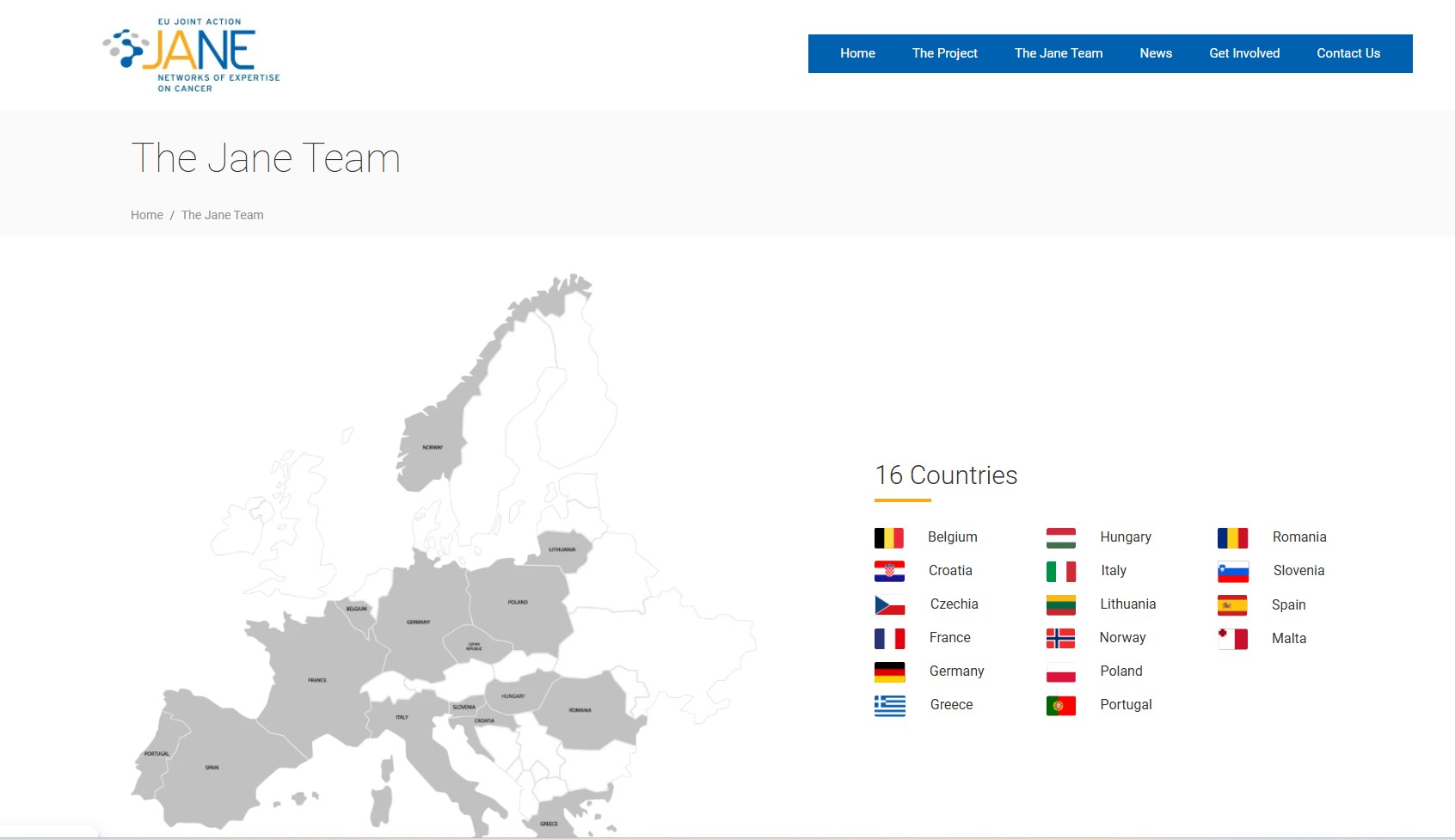This screenshot has width=1455, height=840.
Task: Click the Contact Us menu item
Action: pos(1348,53)
